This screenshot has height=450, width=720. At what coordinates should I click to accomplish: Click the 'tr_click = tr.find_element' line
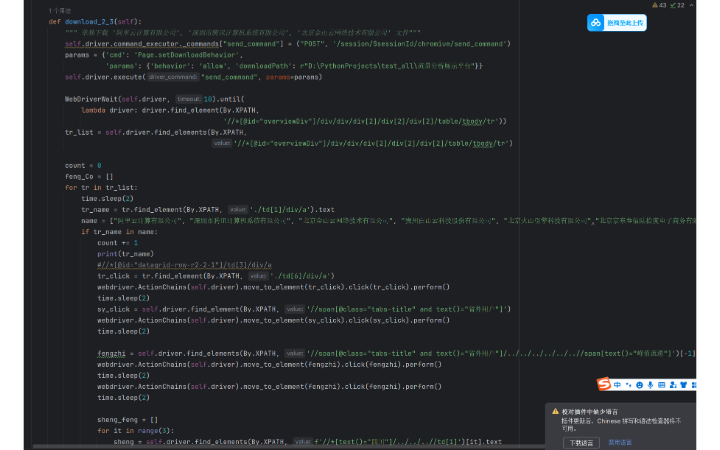click(216, 276)
